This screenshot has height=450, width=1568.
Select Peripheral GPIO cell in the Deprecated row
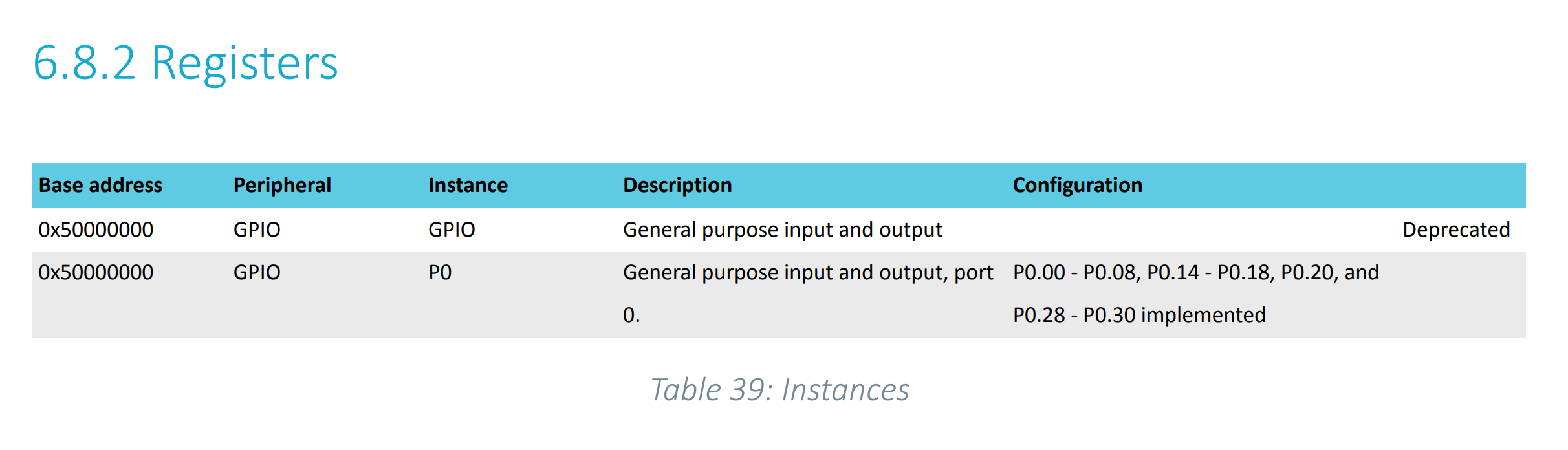pyautogui.click(x=257, y=230)
